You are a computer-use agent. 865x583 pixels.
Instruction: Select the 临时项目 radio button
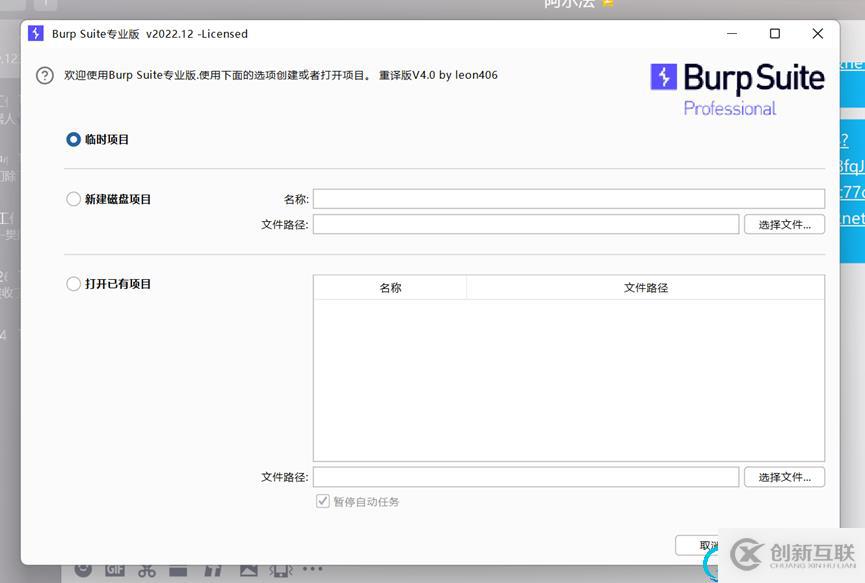(73, 140)
